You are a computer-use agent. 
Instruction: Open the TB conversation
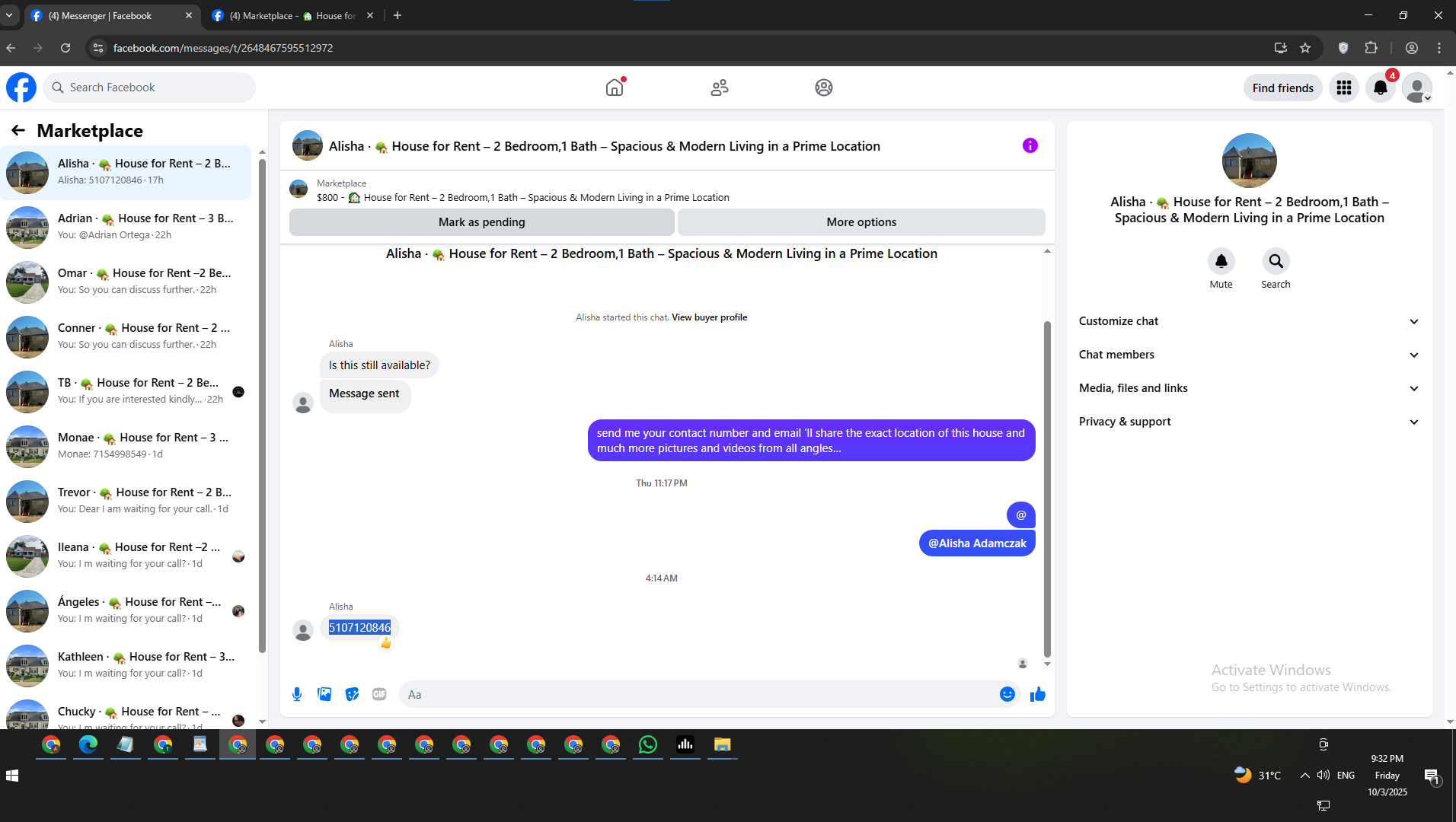click(x=126, y=392)
